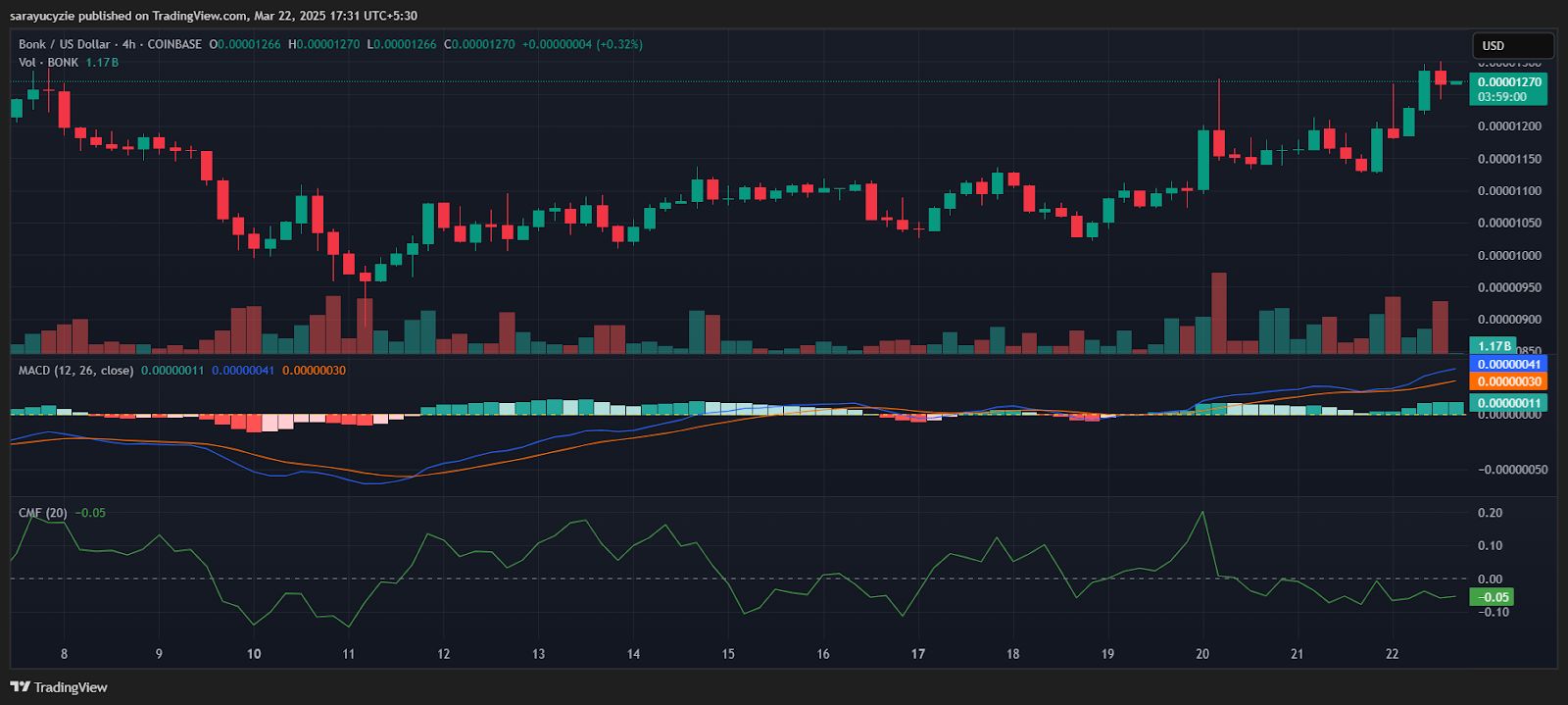
Task: Click the +0.00000004 (+0.32%) change value
Action: tap(582, 44)
